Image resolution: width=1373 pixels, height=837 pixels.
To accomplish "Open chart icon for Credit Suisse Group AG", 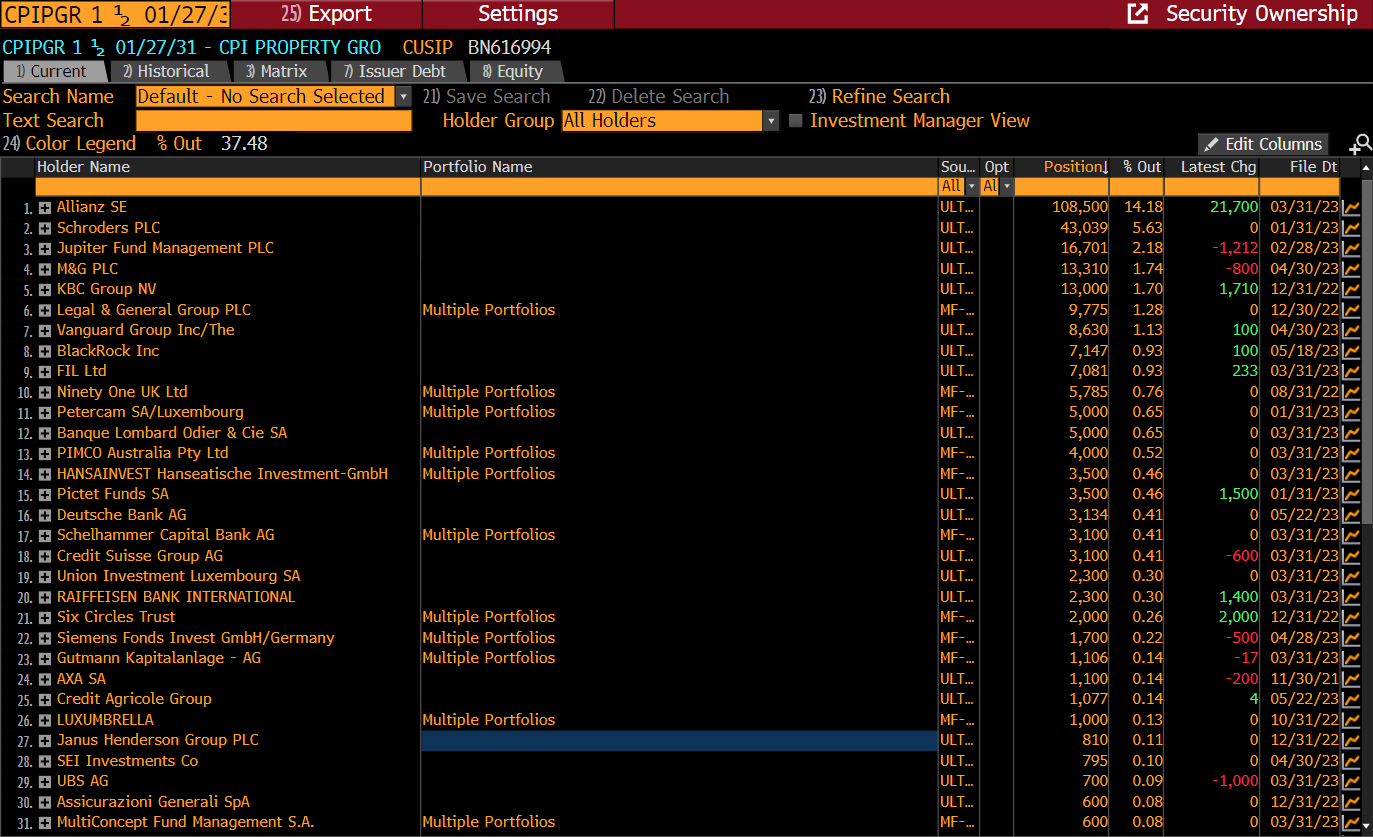I will pos(1351,556).
